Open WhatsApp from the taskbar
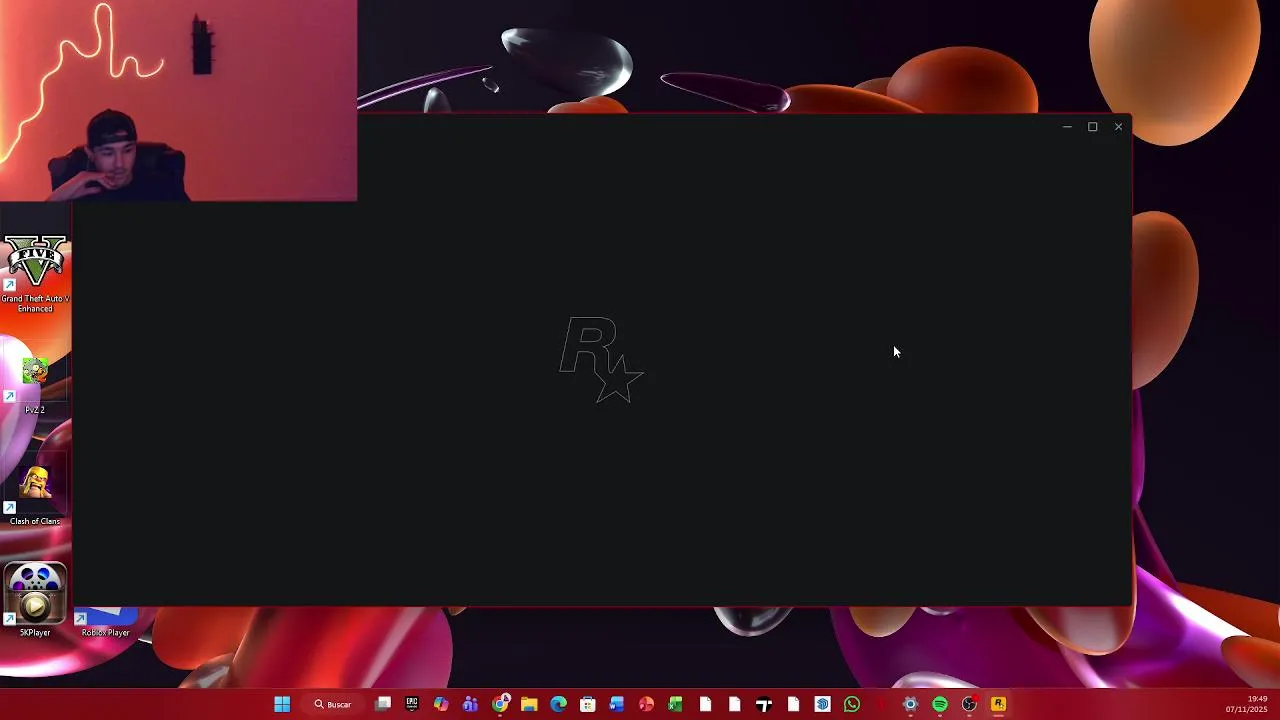 pos(852,704)
